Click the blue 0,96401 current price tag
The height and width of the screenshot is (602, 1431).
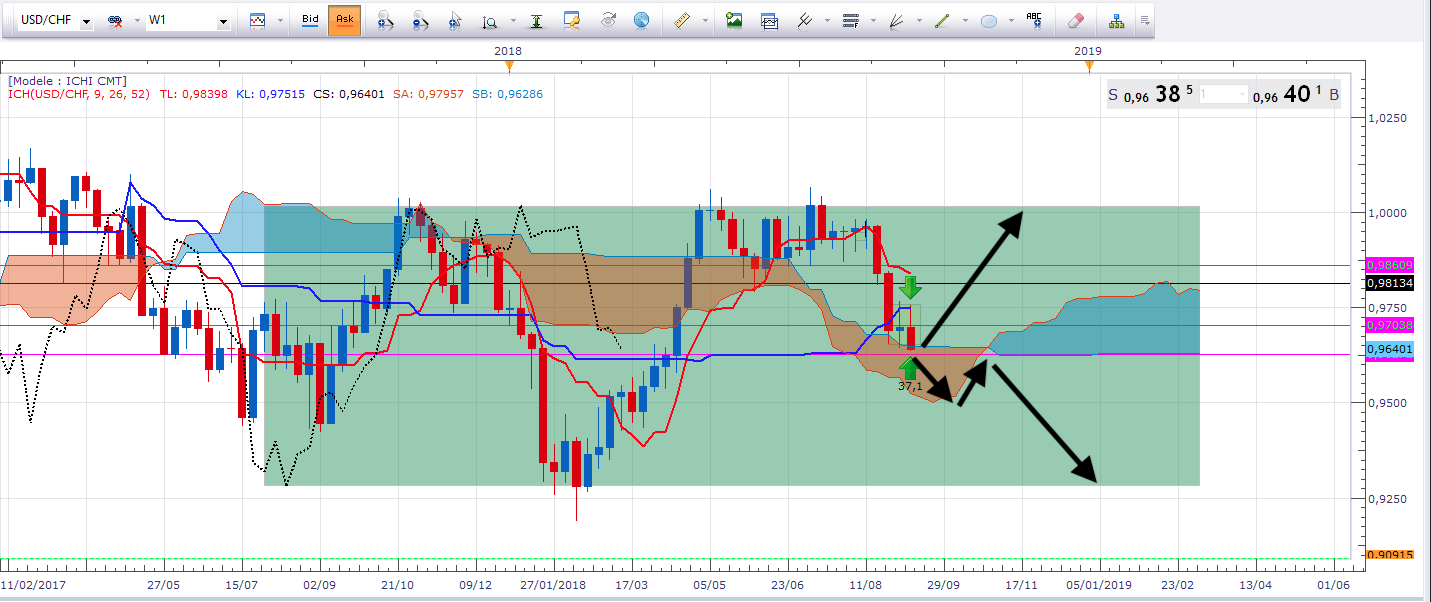click(x=1388, y=349)
